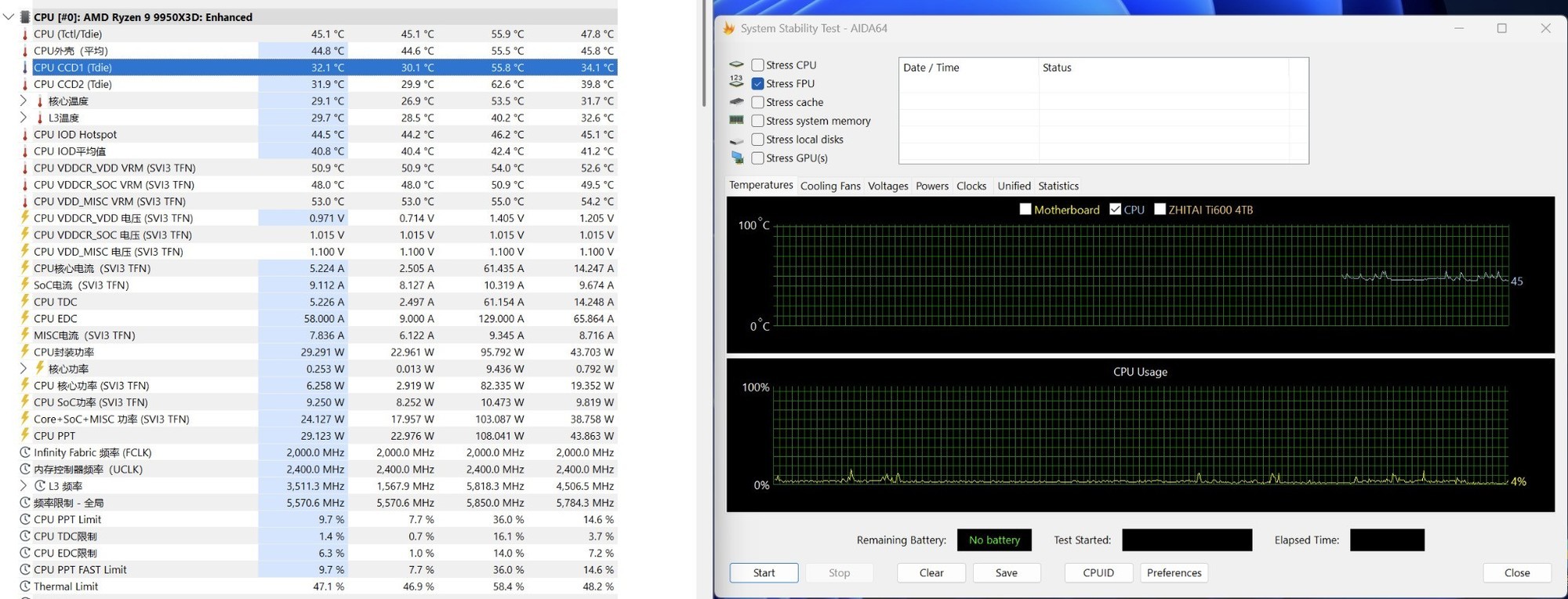Click clock icon of 频率限制 - 全局 row

point(25,503)
